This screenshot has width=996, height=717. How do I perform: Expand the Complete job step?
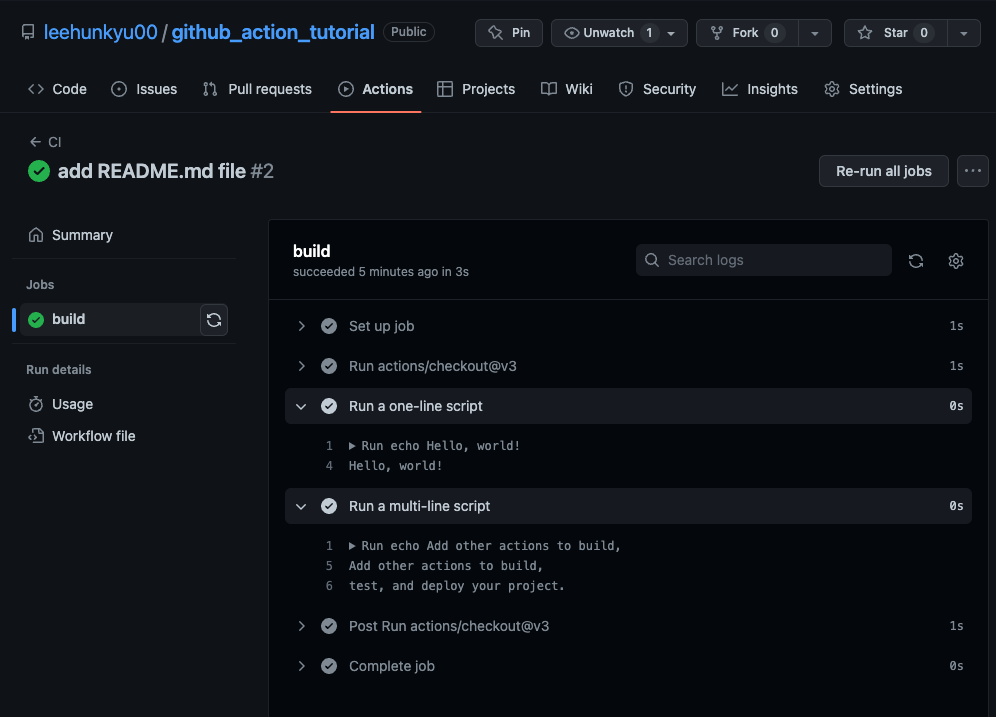pyautogui.click(x=302, y=666)
